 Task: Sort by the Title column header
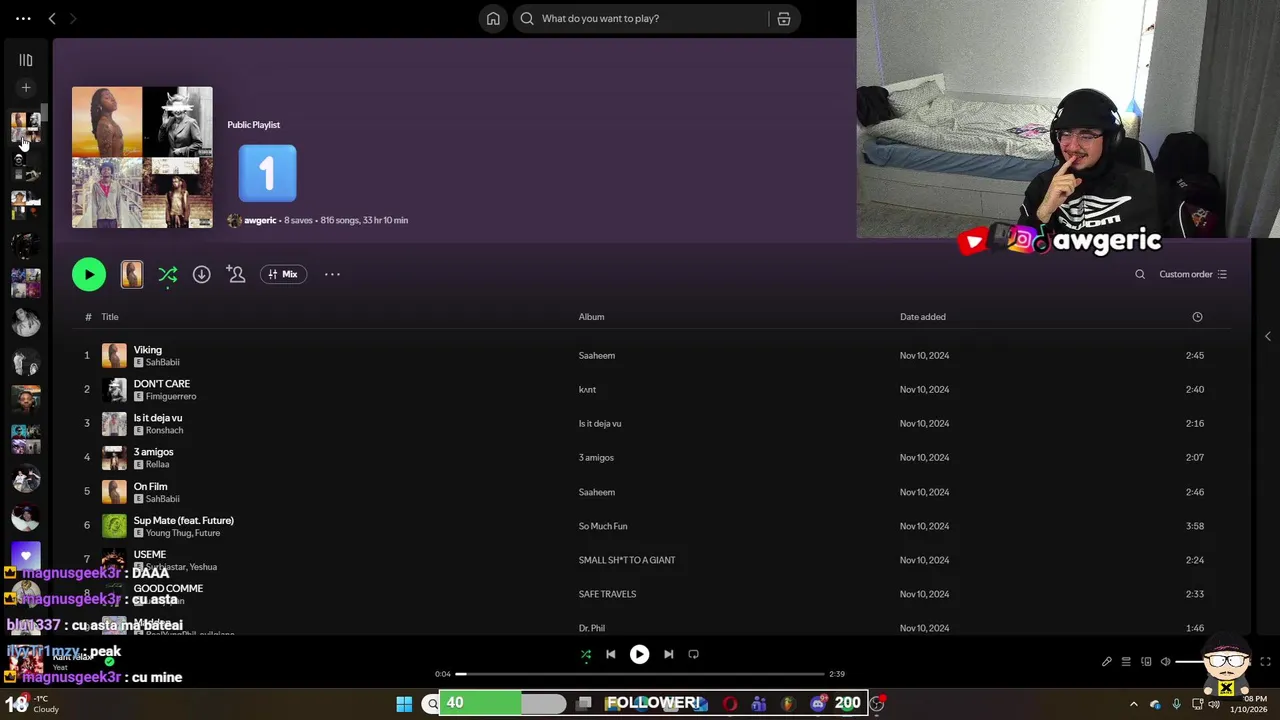tap(110, 317)
